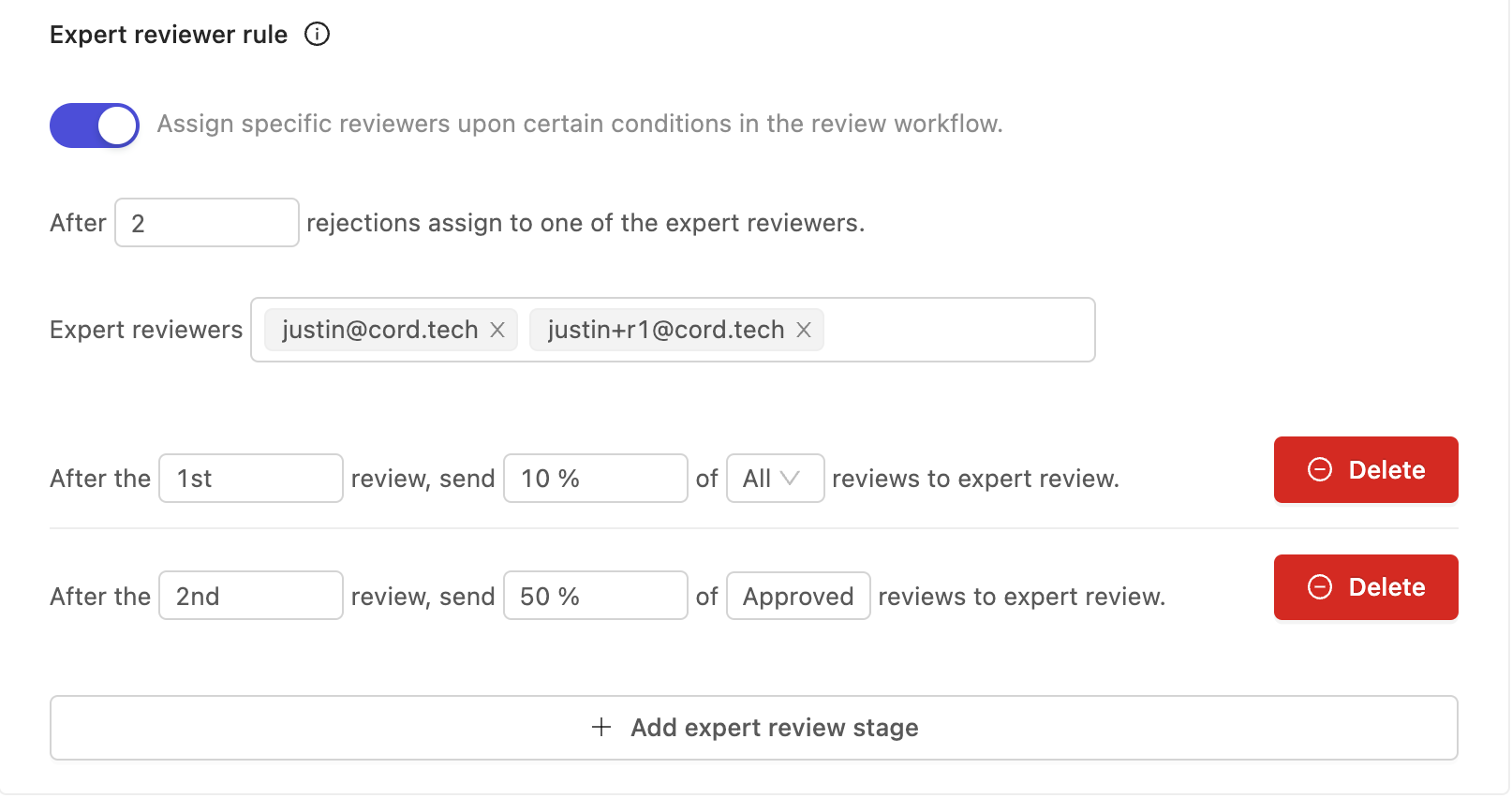Select the justin@cord.tech reviewer chip
This screenshot has height=798, width=1512.
[380, 330]
